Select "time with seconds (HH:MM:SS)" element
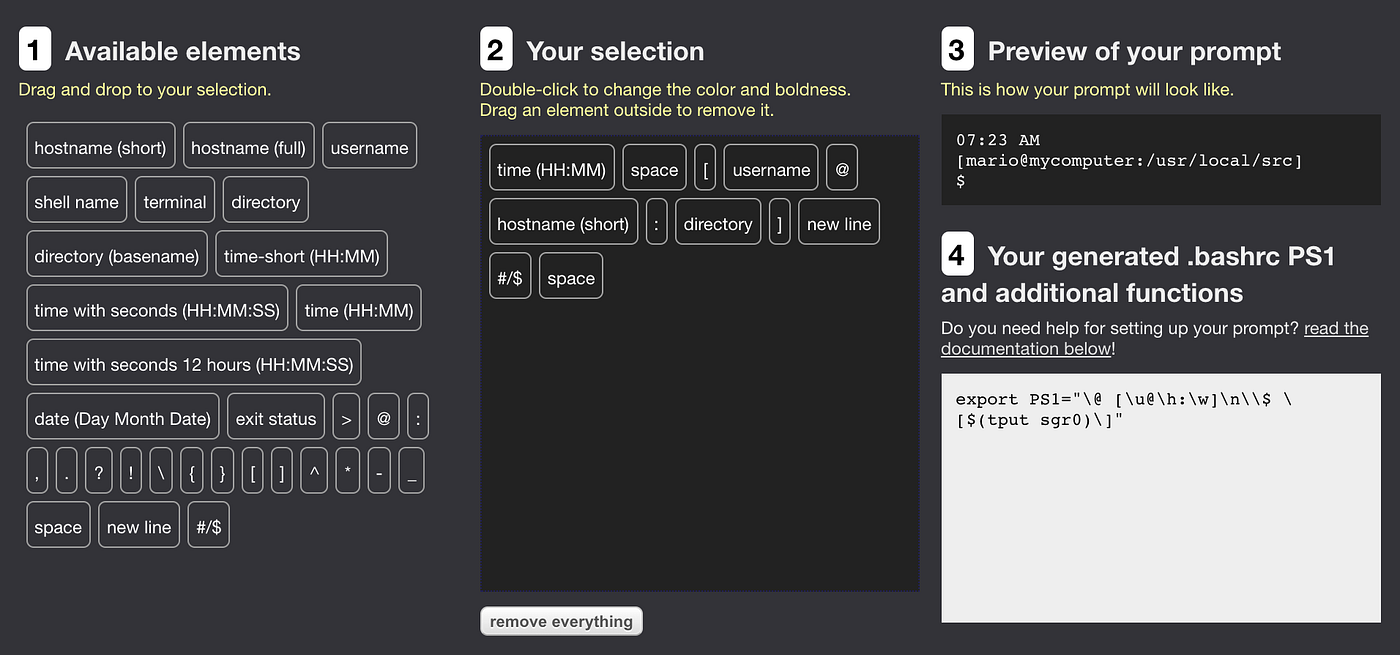 (x=156, y=307)
